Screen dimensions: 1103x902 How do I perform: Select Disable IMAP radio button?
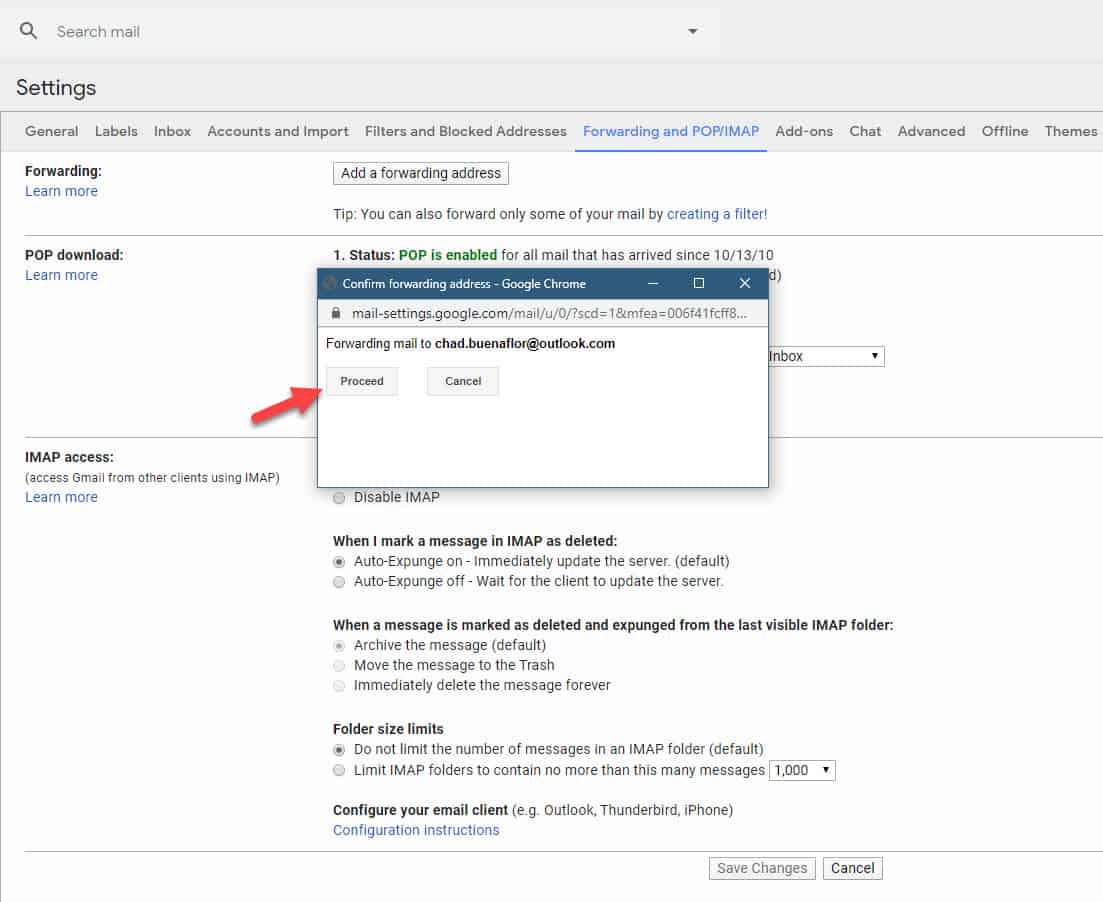pos(339,498)
